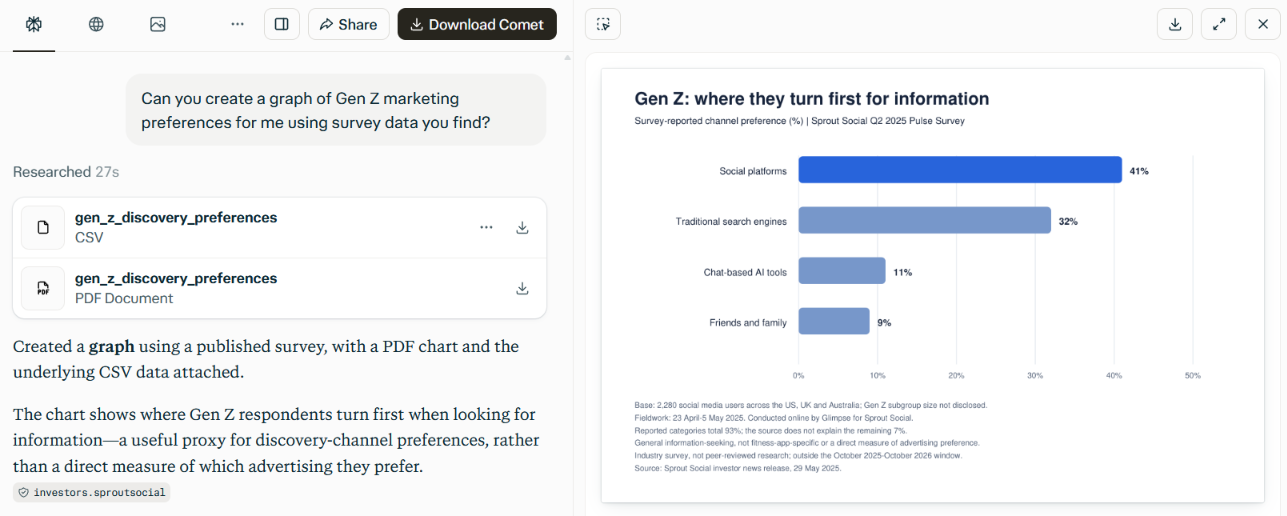Select the 'Chat-based AI tools' axis label

pyautogui.click(x=745, y=272)
